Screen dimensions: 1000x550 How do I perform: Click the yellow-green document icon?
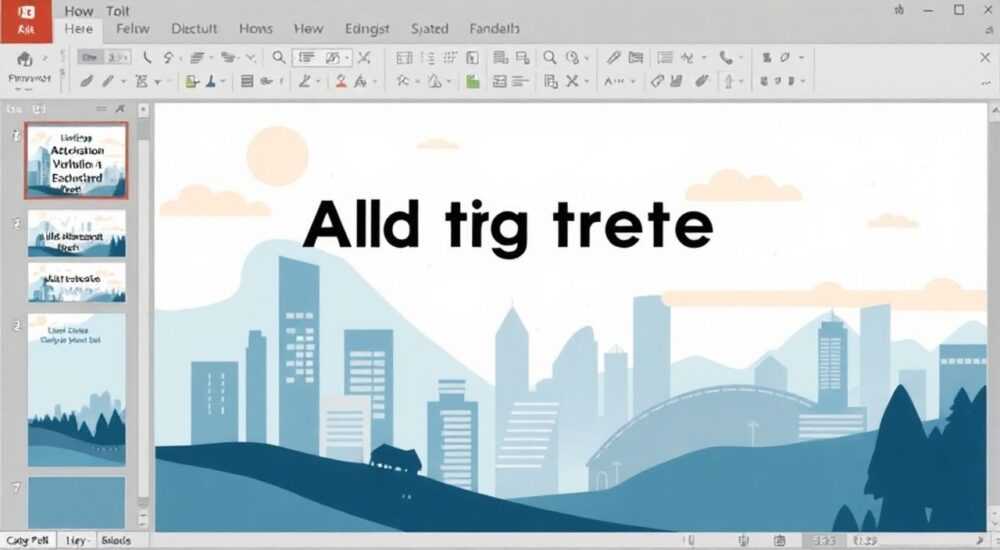coord(191,81)
